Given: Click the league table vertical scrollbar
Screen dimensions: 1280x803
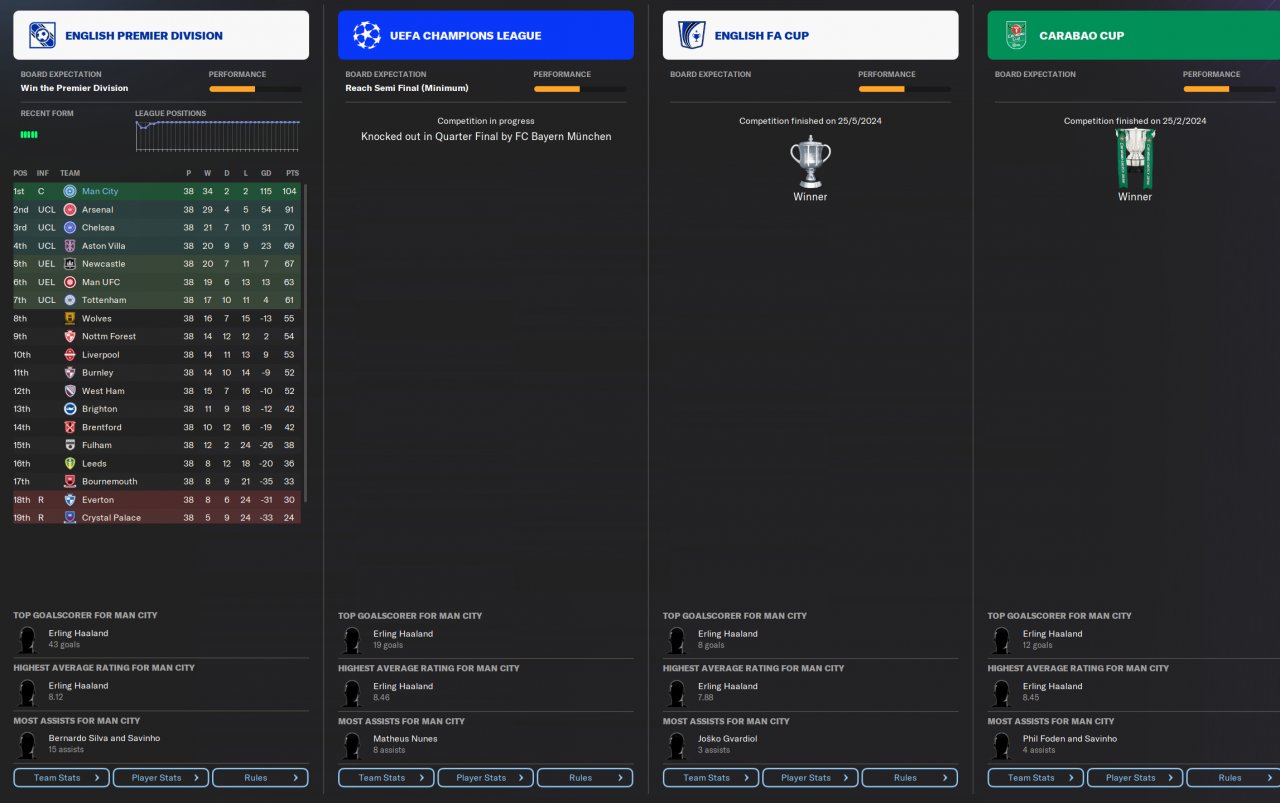Looking at the screenshot, I should coord(305,343).
